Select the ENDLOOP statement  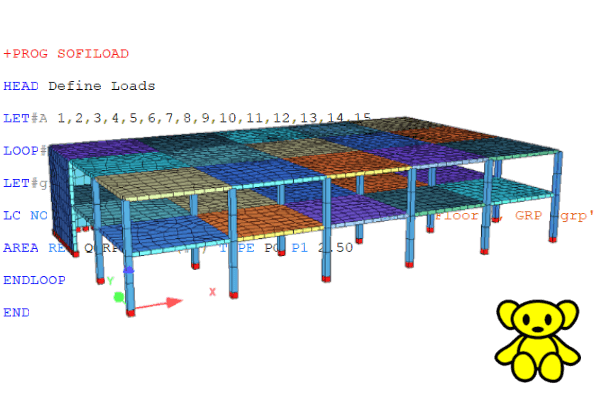pyautogui.click(x=35, y=280)
